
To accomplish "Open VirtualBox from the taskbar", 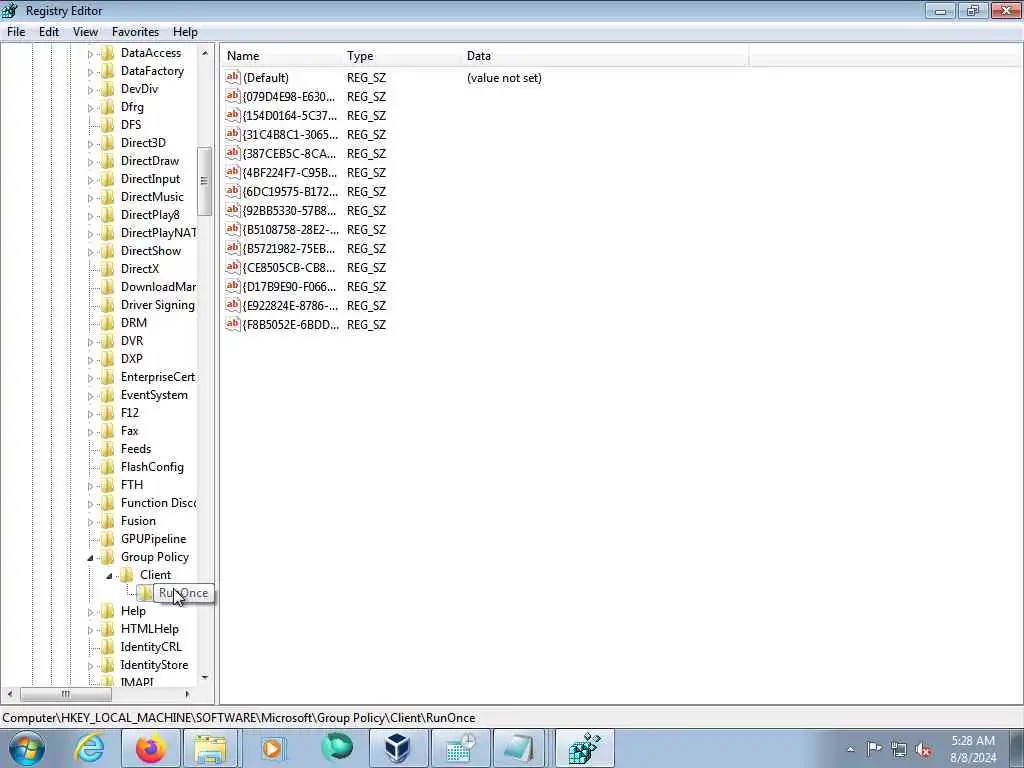I will [398, 748].
